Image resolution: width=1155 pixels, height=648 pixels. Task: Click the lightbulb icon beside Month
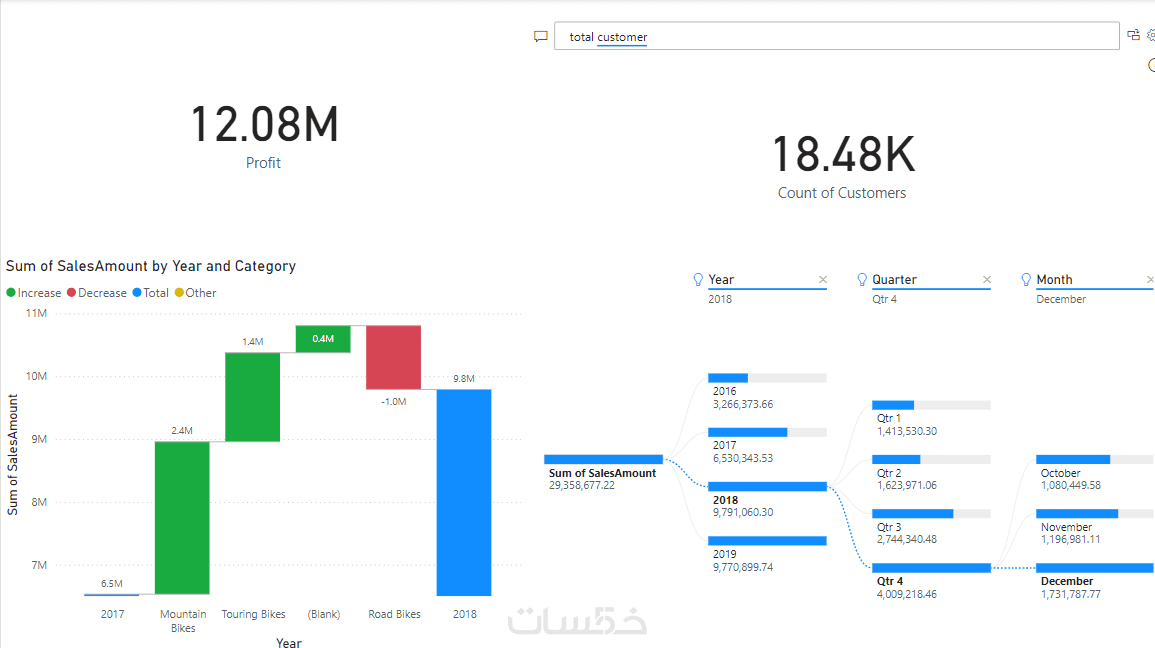1026,280
